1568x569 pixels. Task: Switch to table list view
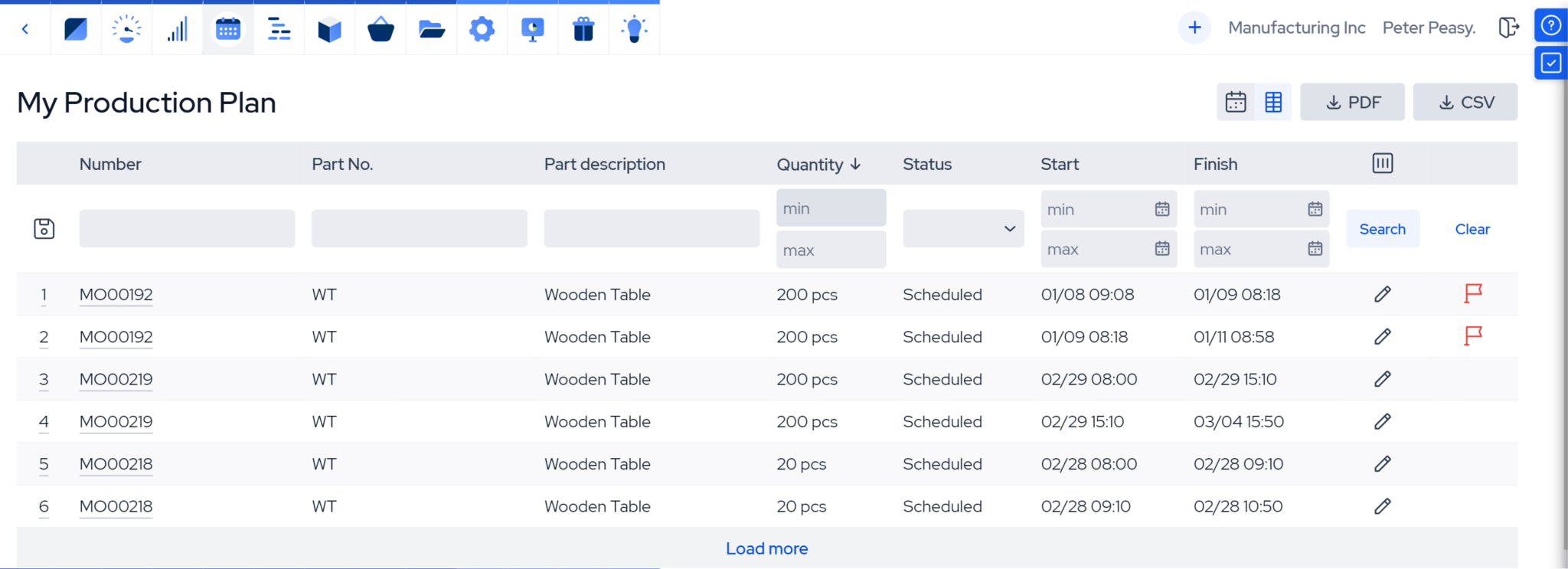click(1273, 102)
